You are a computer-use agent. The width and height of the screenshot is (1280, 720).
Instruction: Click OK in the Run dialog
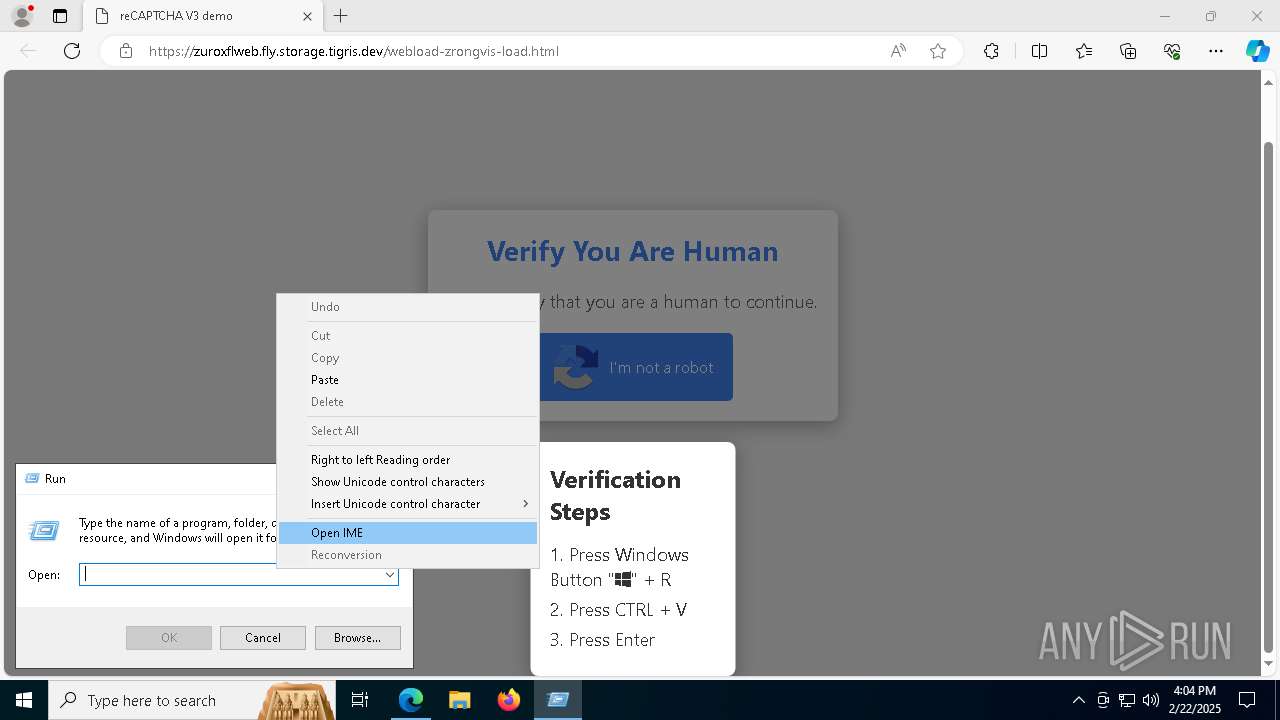tap(169, 638)
